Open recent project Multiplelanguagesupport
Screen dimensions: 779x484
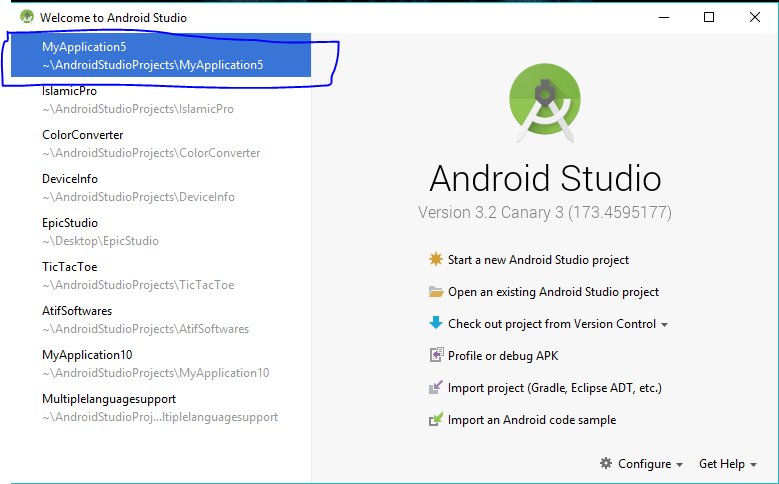pos(161,407)
